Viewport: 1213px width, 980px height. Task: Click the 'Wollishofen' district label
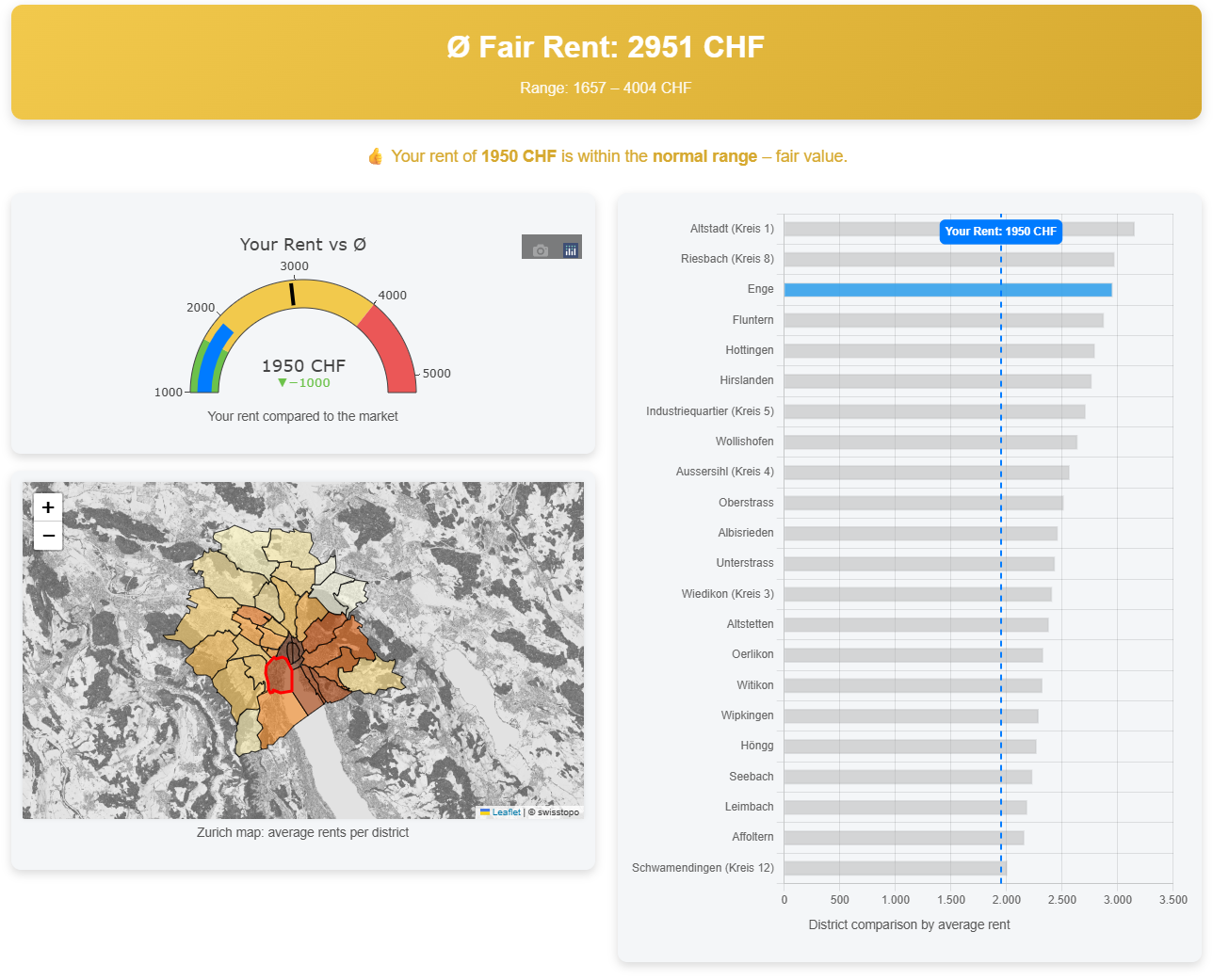(x=744, y=442)
